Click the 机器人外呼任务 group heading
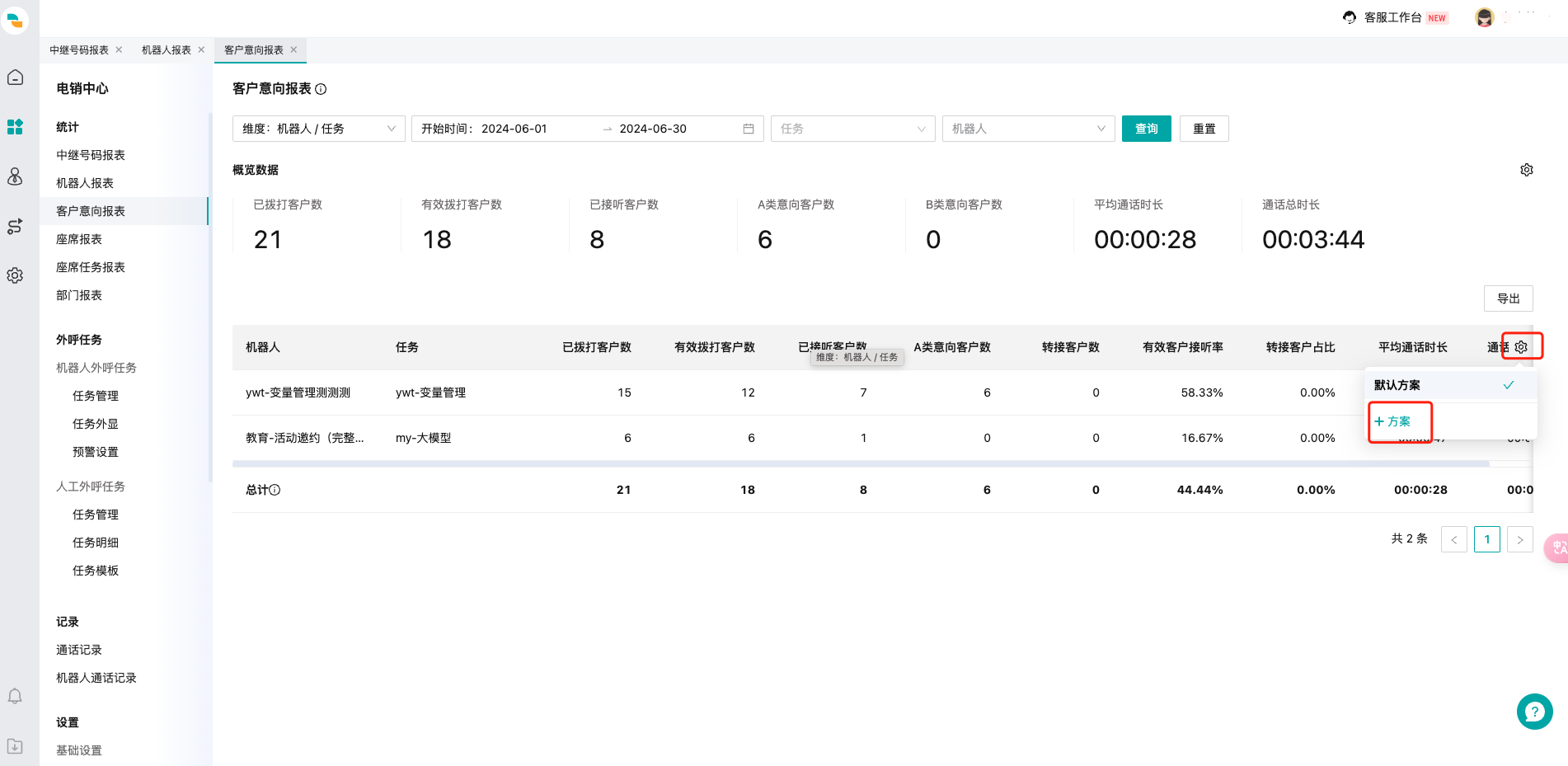 [96, 368]
